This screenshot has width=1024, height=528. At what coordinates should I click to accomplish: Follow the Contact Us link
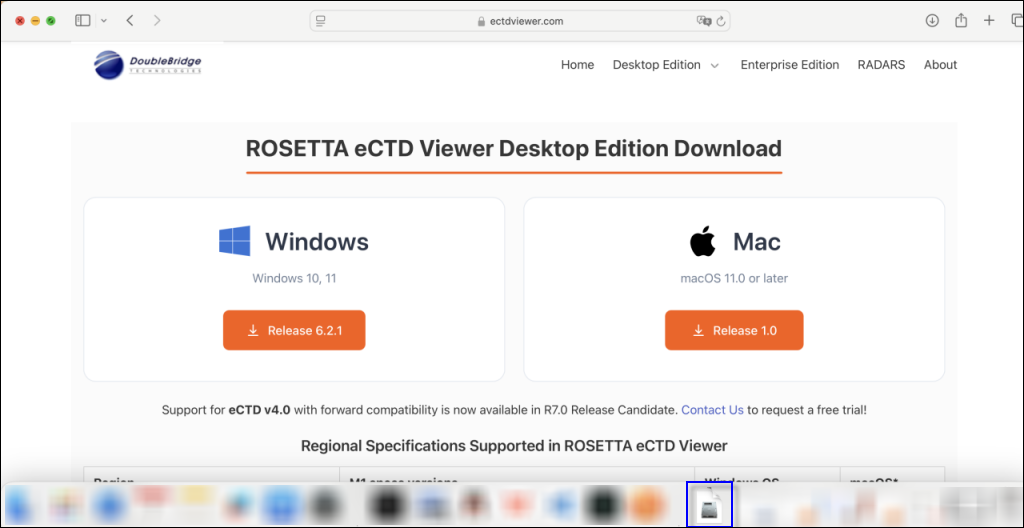tap(712, 410)
